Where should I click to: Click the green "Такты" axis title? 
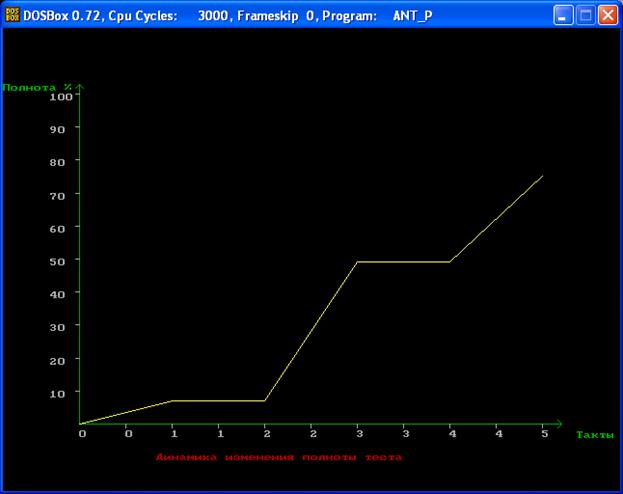(x=594, y=435)
